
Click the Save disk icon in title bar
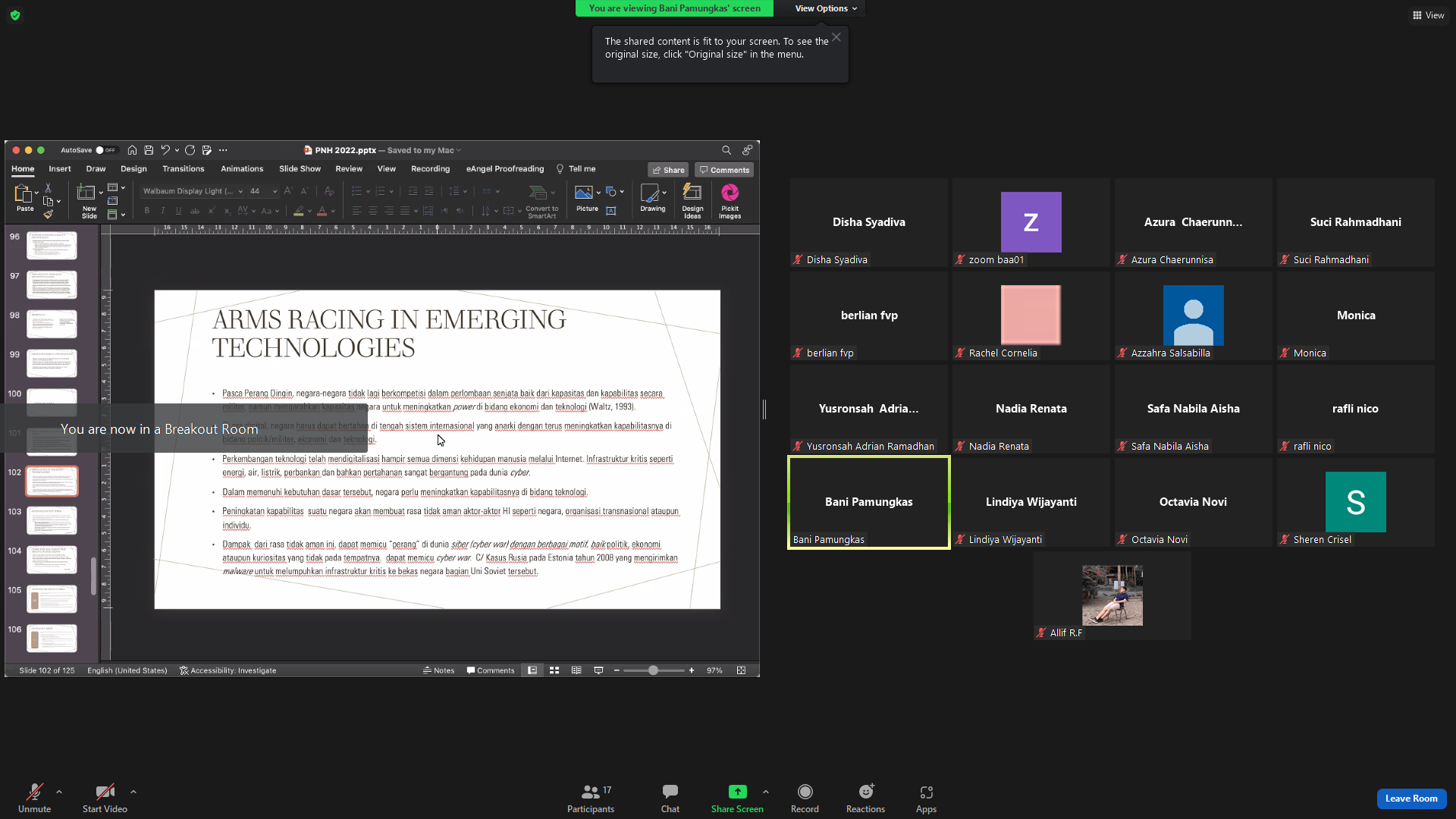pyautogui.click(x=149, y=150)
